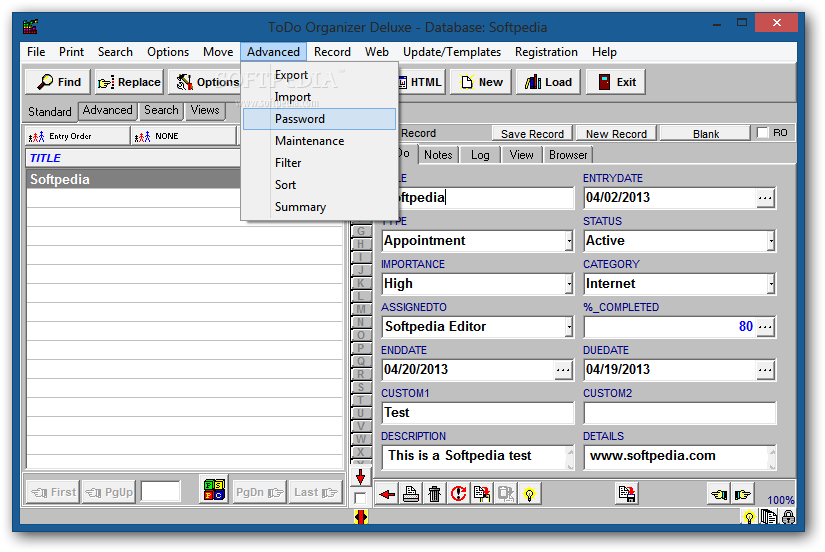Click the left-pointing hand previous record icon

coord(719,494)
